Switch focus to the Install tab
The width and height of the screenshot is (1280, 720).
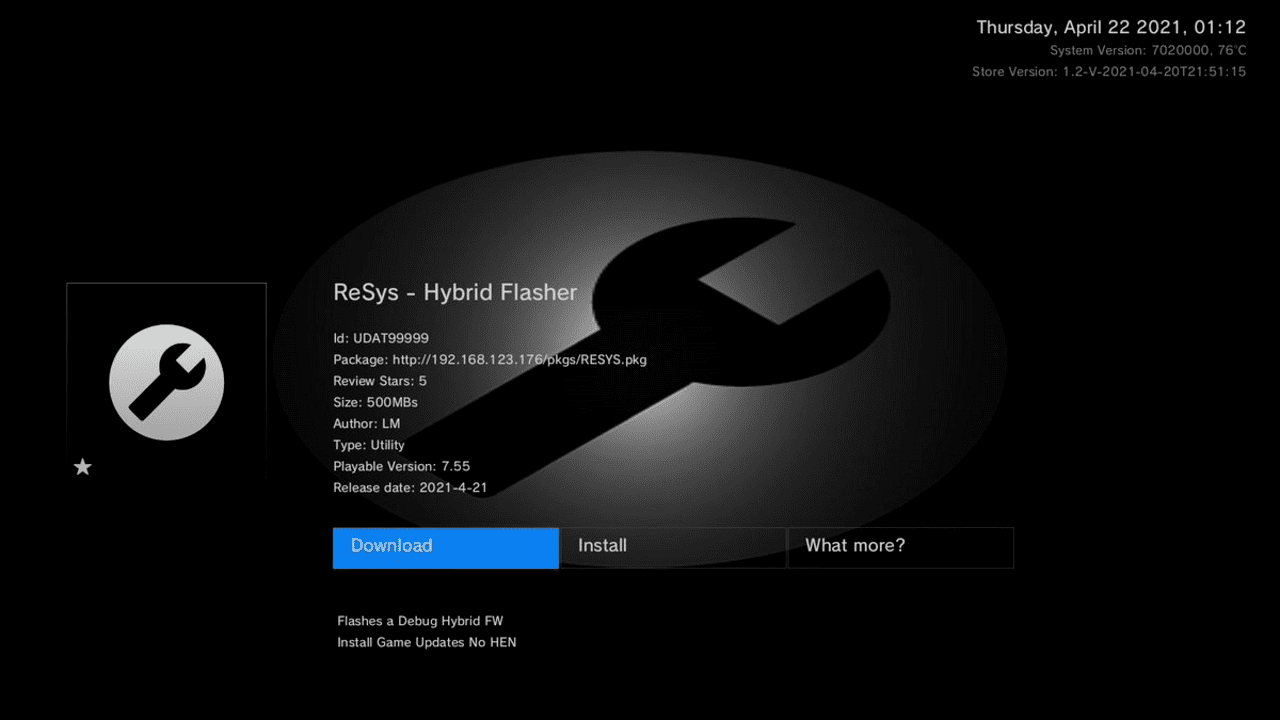pos(672,547)
